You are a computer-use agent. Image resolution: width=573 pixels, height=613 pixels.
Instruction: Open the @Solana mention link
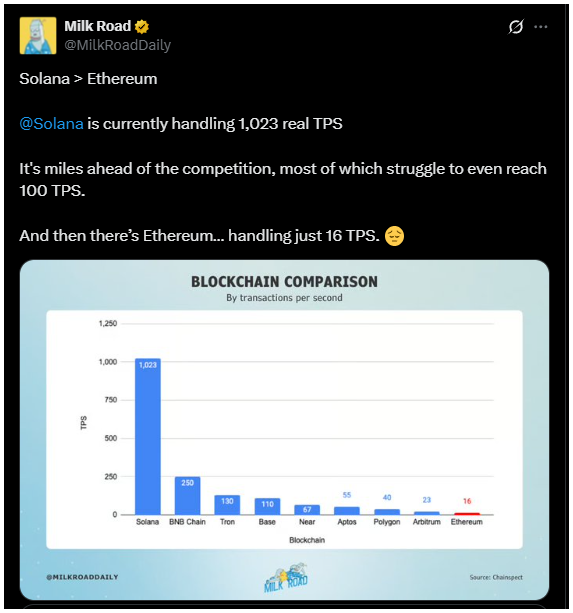coord(52,124)
